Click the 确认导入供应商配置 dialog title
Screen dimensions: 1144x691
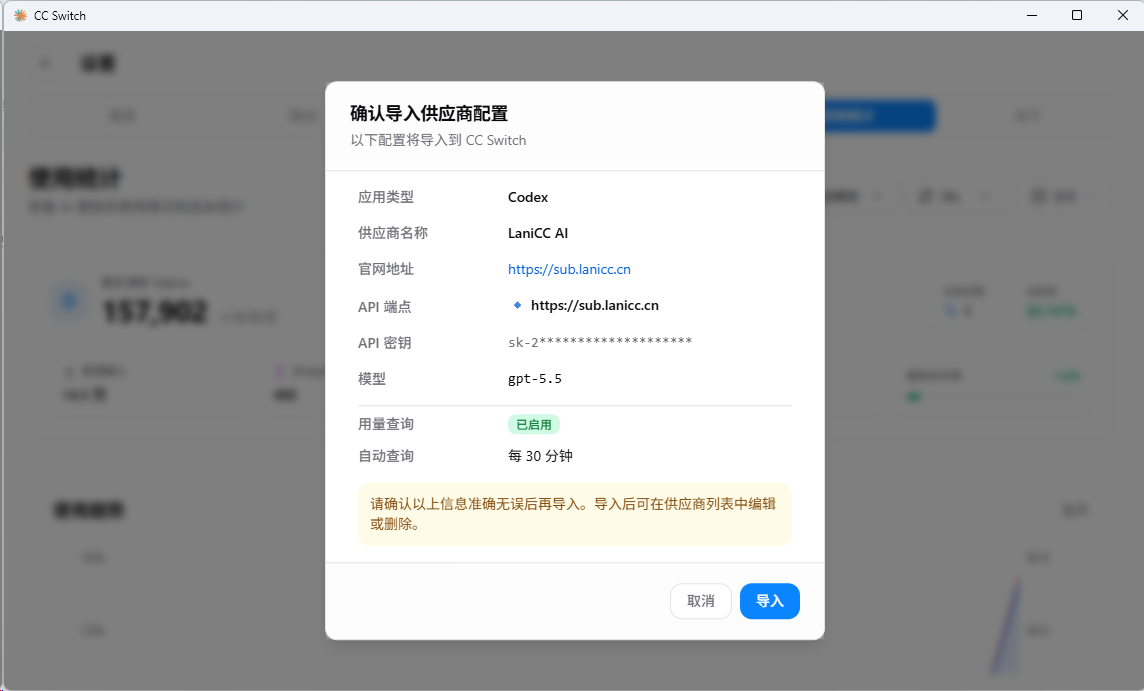click(x=429, y=113)
